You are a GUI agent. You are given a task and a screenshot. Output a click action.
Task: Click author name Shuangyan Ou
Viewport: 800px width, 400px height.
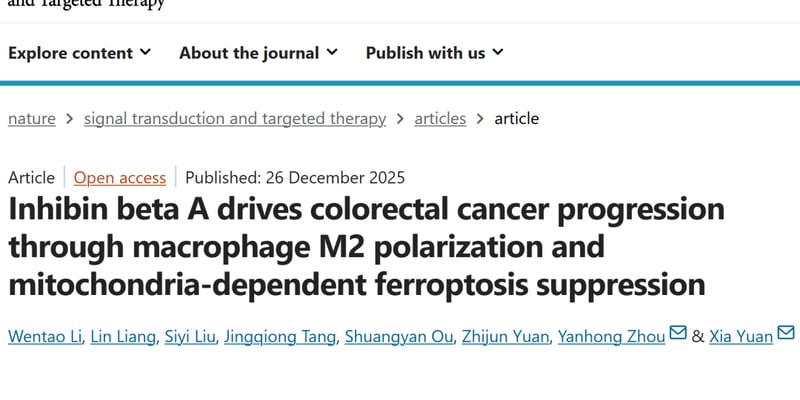397,336
